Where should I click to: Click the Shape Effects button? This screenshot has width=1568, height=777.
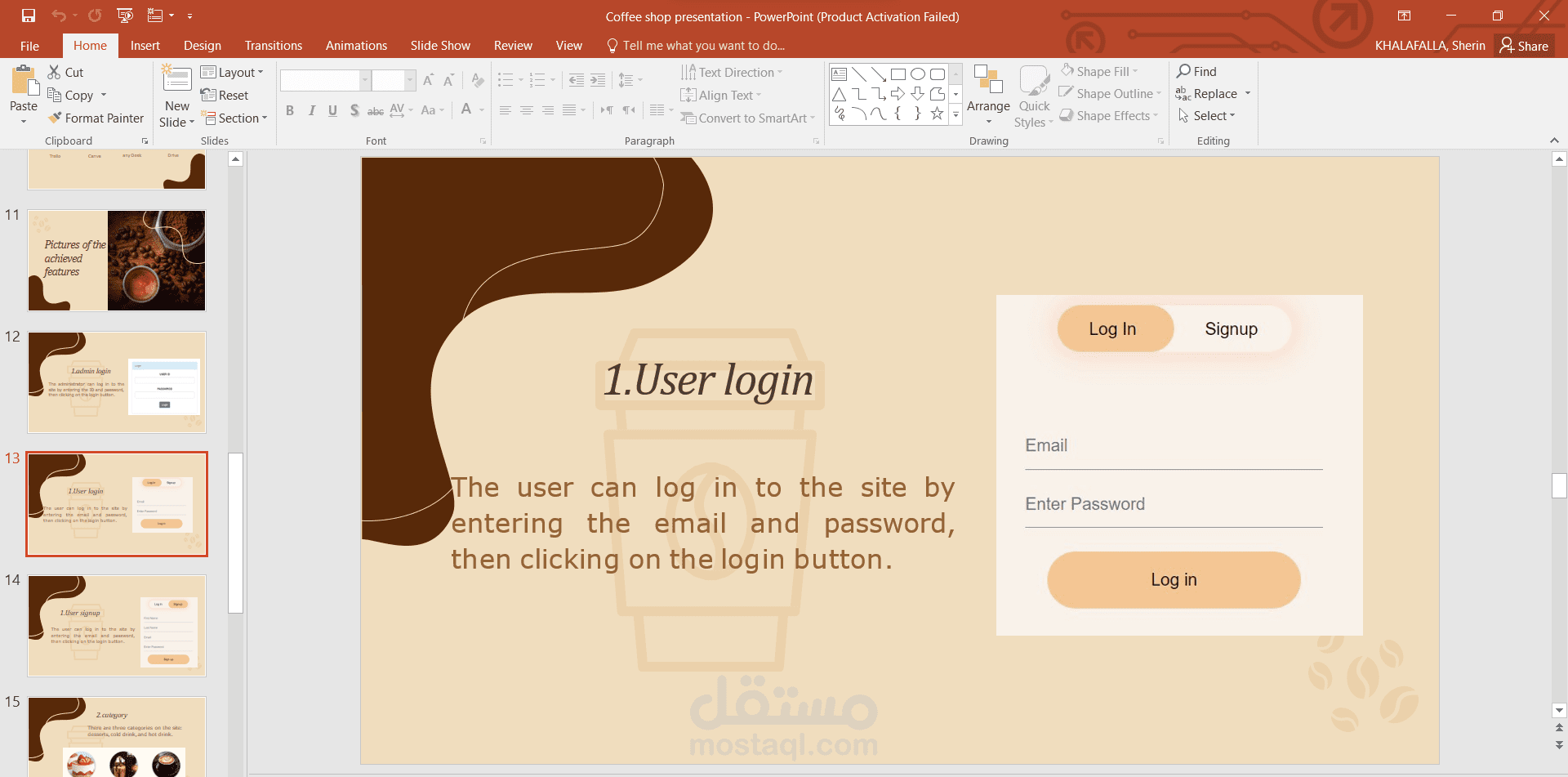click(x=1109, y=116)
